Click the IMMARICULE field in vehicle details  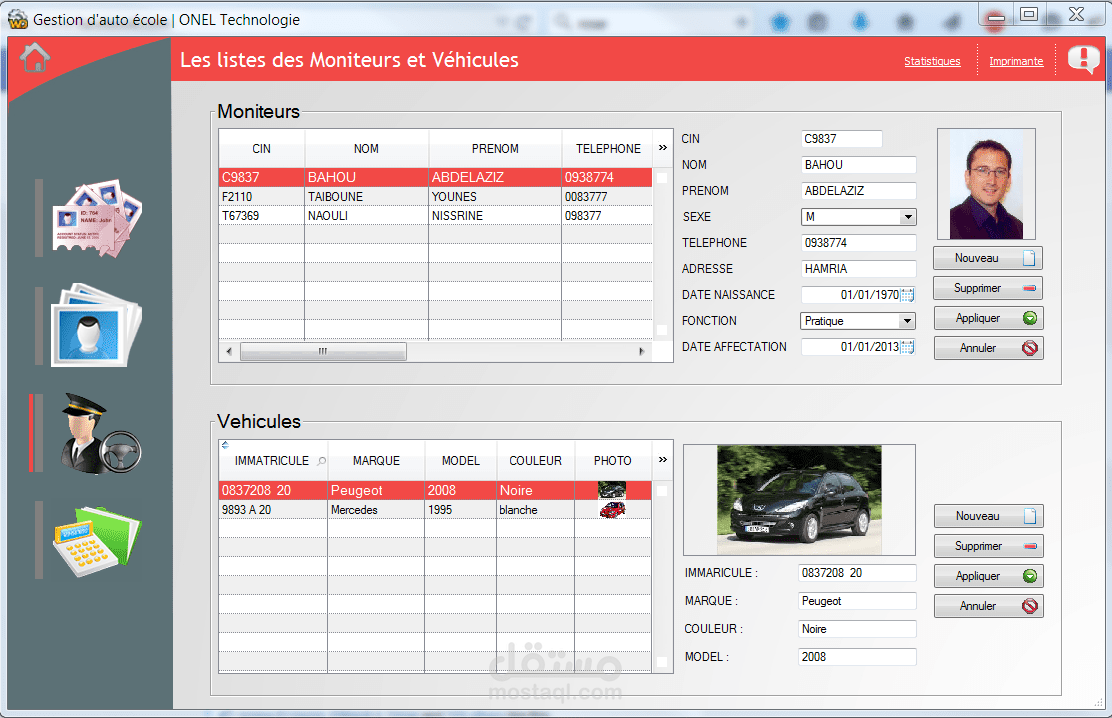(857, 573)
